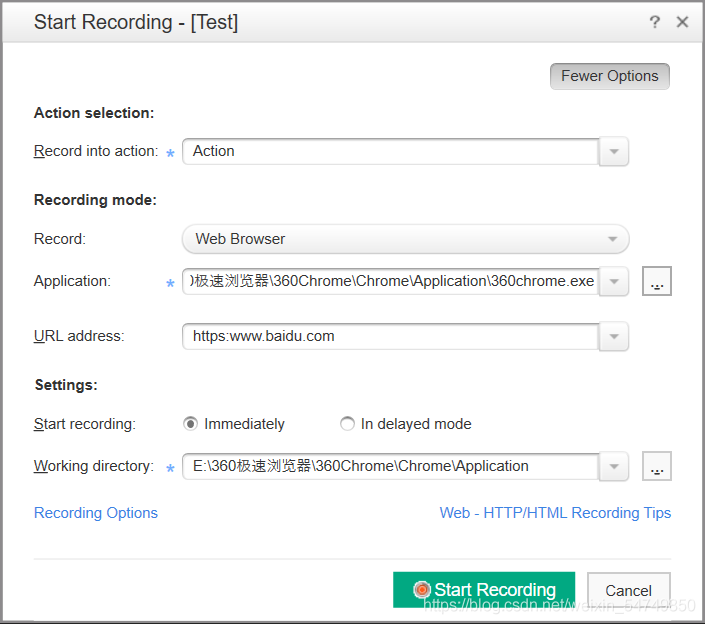The width and height of the screenshot is (705, 624).
Task: Open the Recording Options link
Action: pos(96,513)
